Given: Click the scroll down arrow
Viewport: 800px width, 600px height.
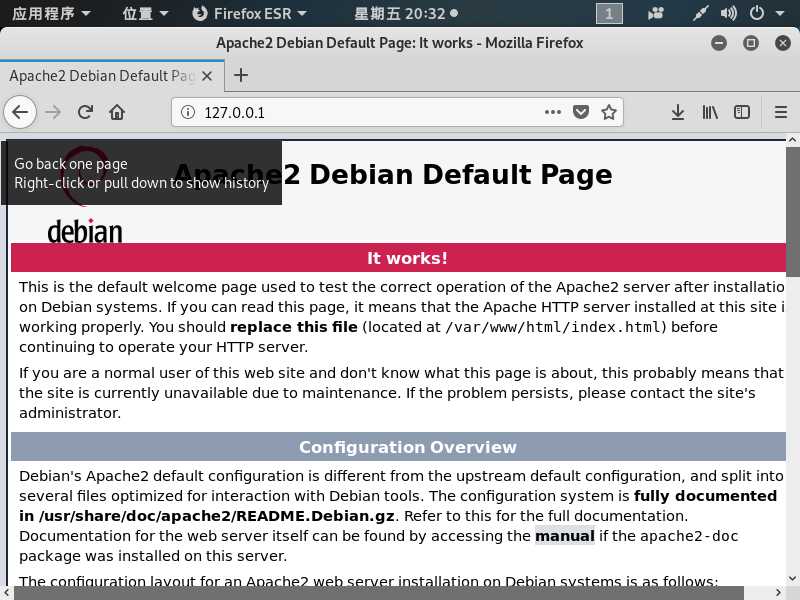Looking at the screenshot, I should point(792,579).
